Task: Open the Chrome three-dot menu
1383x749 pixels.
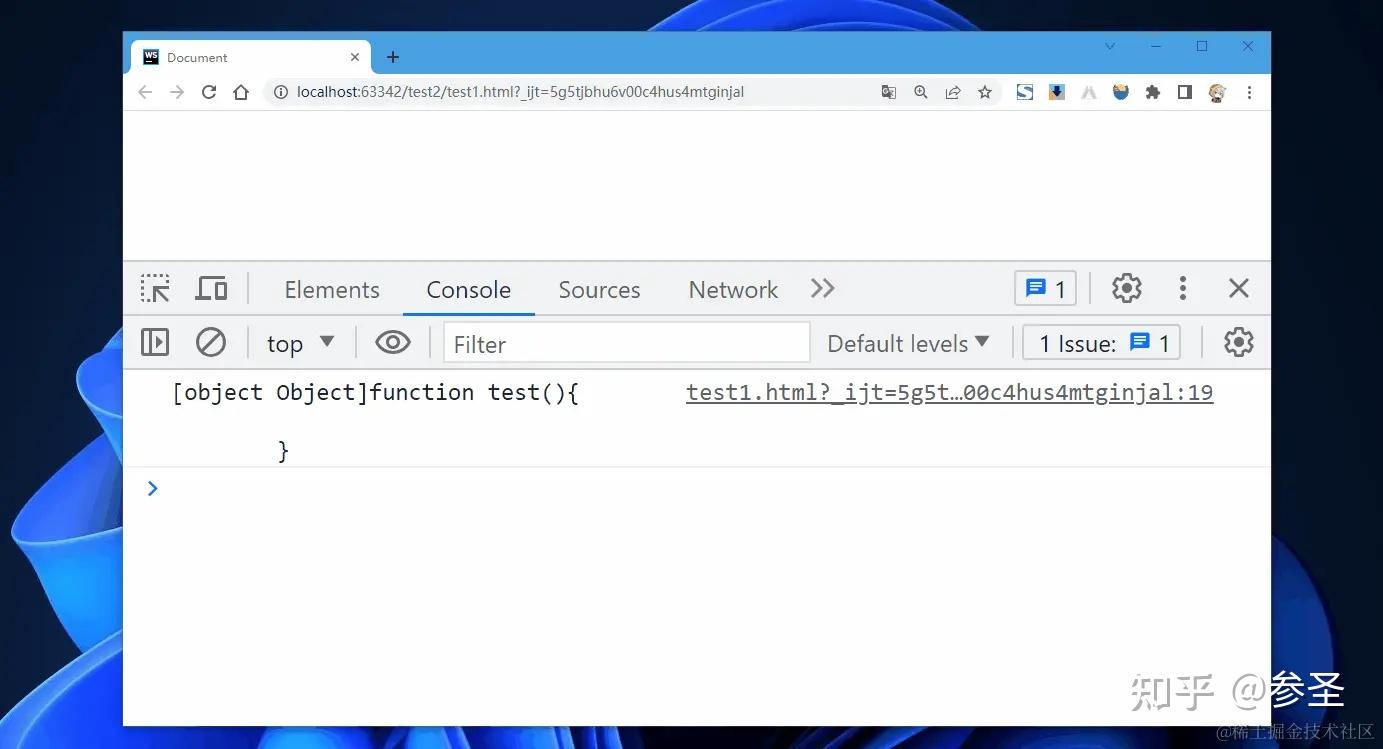Action: [1249, 92]
